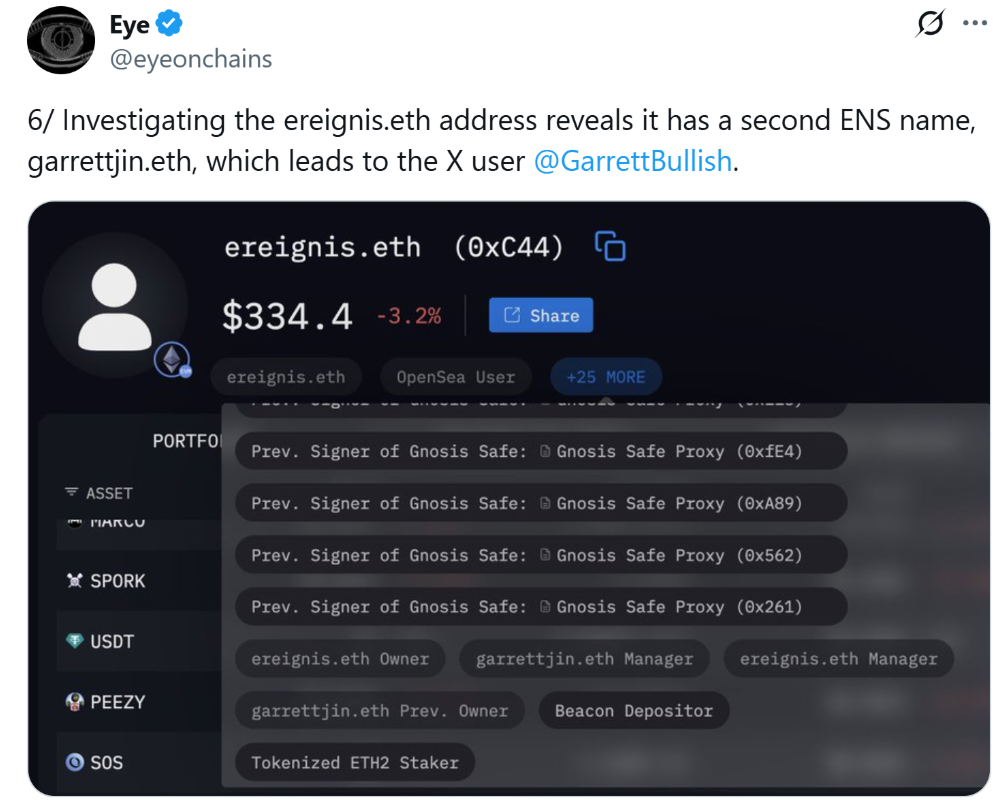Click the blue verified badge
Viewport: 1000px width, 810px height.
click(x=170, y=25)
